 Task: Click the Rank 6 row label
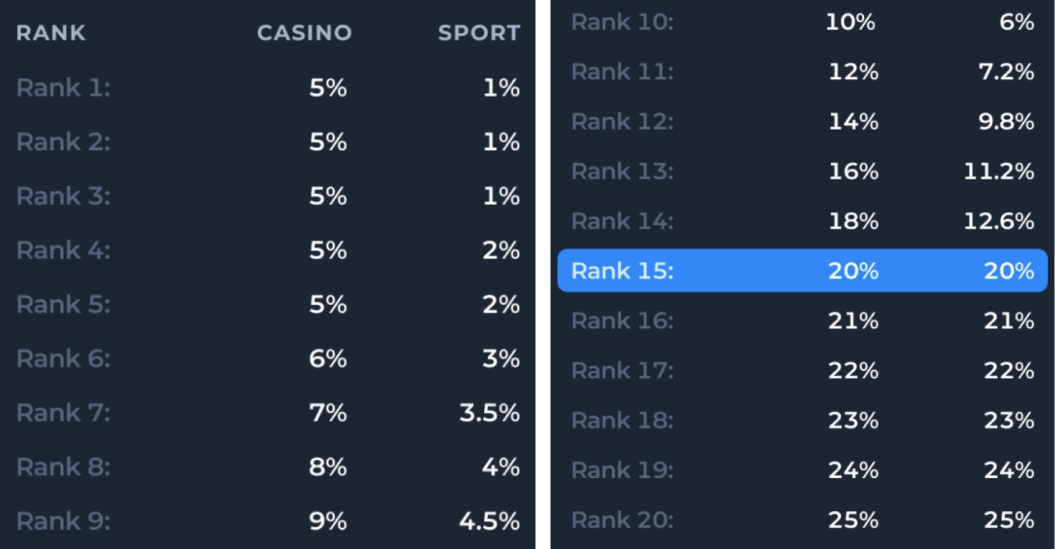[63, 358]
